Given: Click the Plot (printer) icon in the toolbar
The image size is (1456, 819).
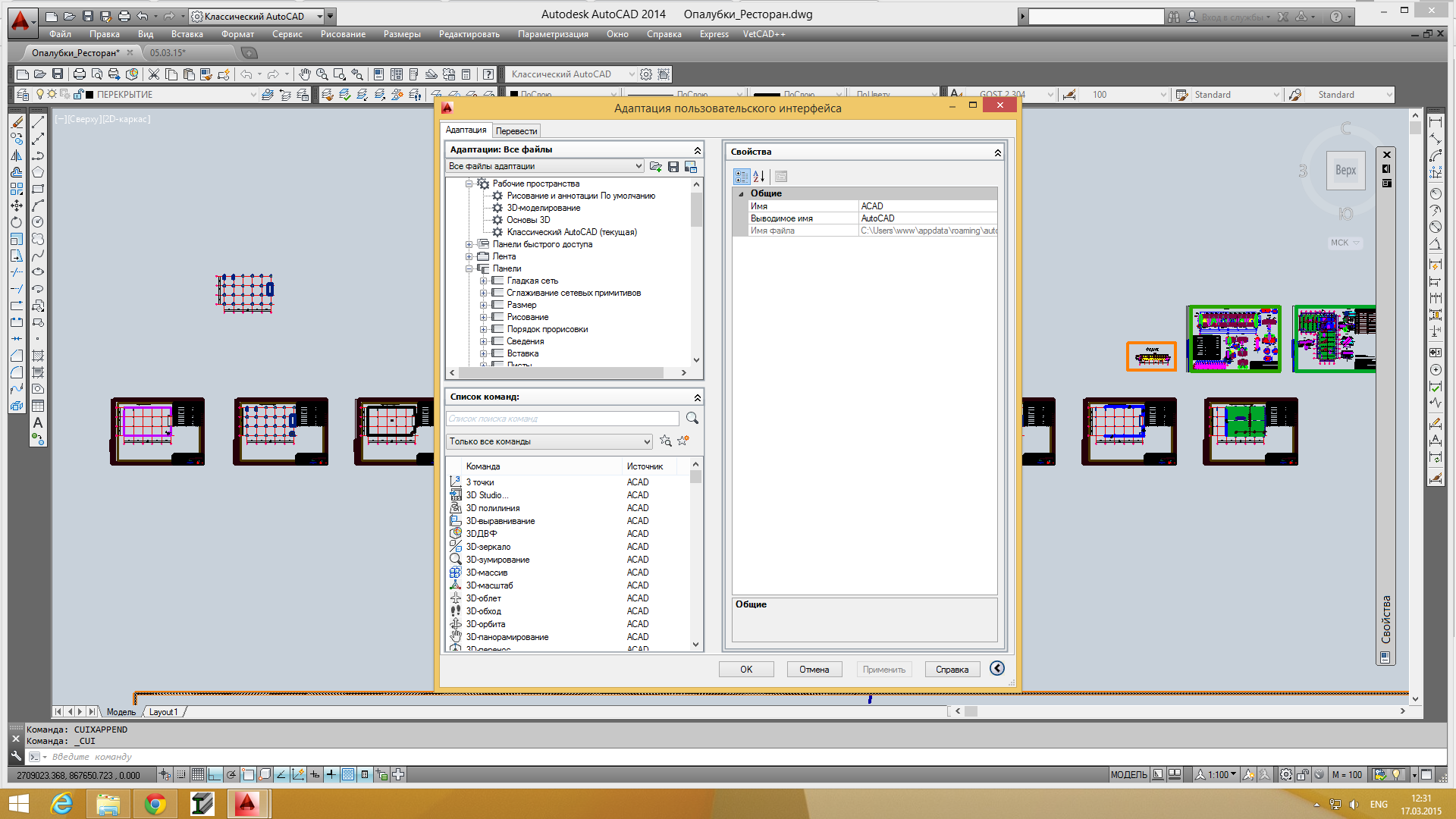Looking at the screenshot, I should [x=79, y=74].
